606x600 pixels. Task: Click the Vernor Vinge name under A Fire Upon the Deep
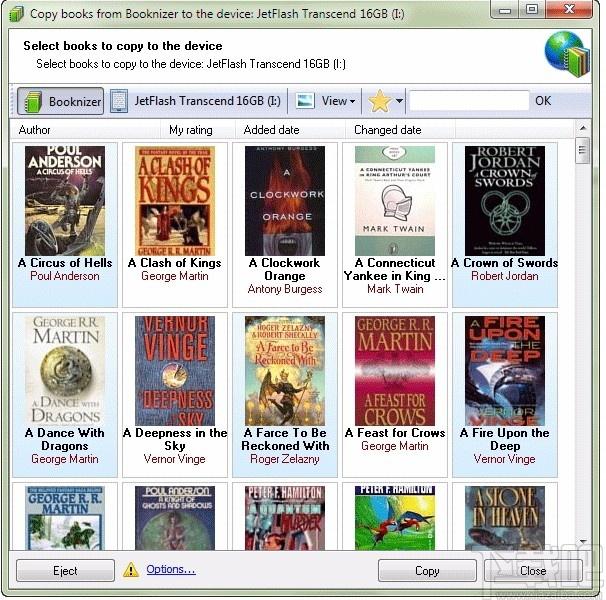505,459
